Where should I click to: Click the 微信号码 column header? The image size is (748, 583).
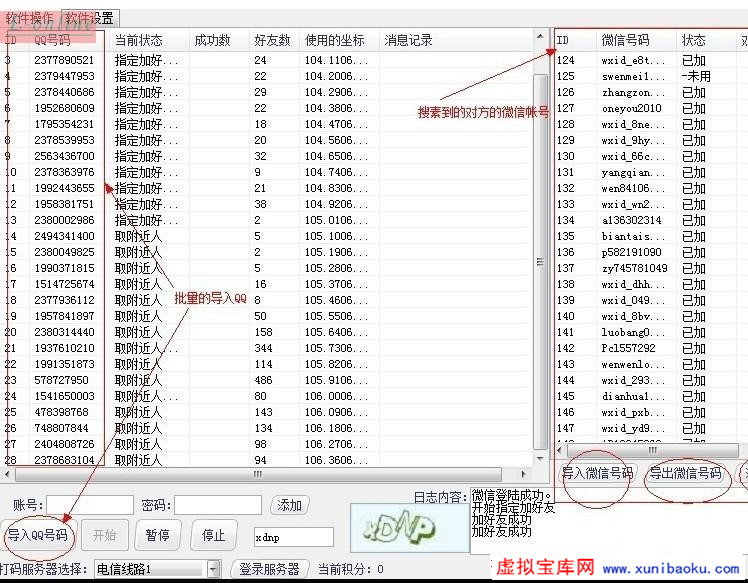click(625, 40)
